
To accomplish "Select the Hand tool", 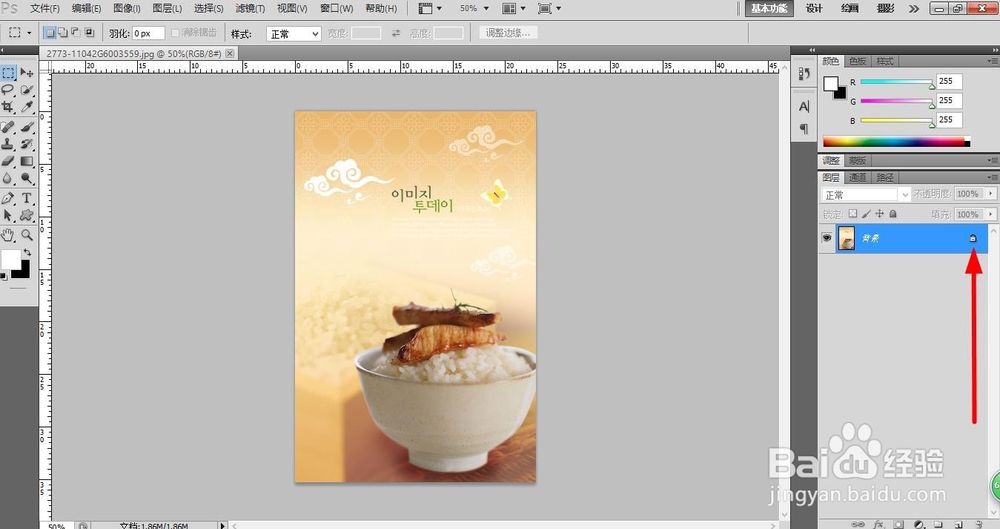I will 8,235.
